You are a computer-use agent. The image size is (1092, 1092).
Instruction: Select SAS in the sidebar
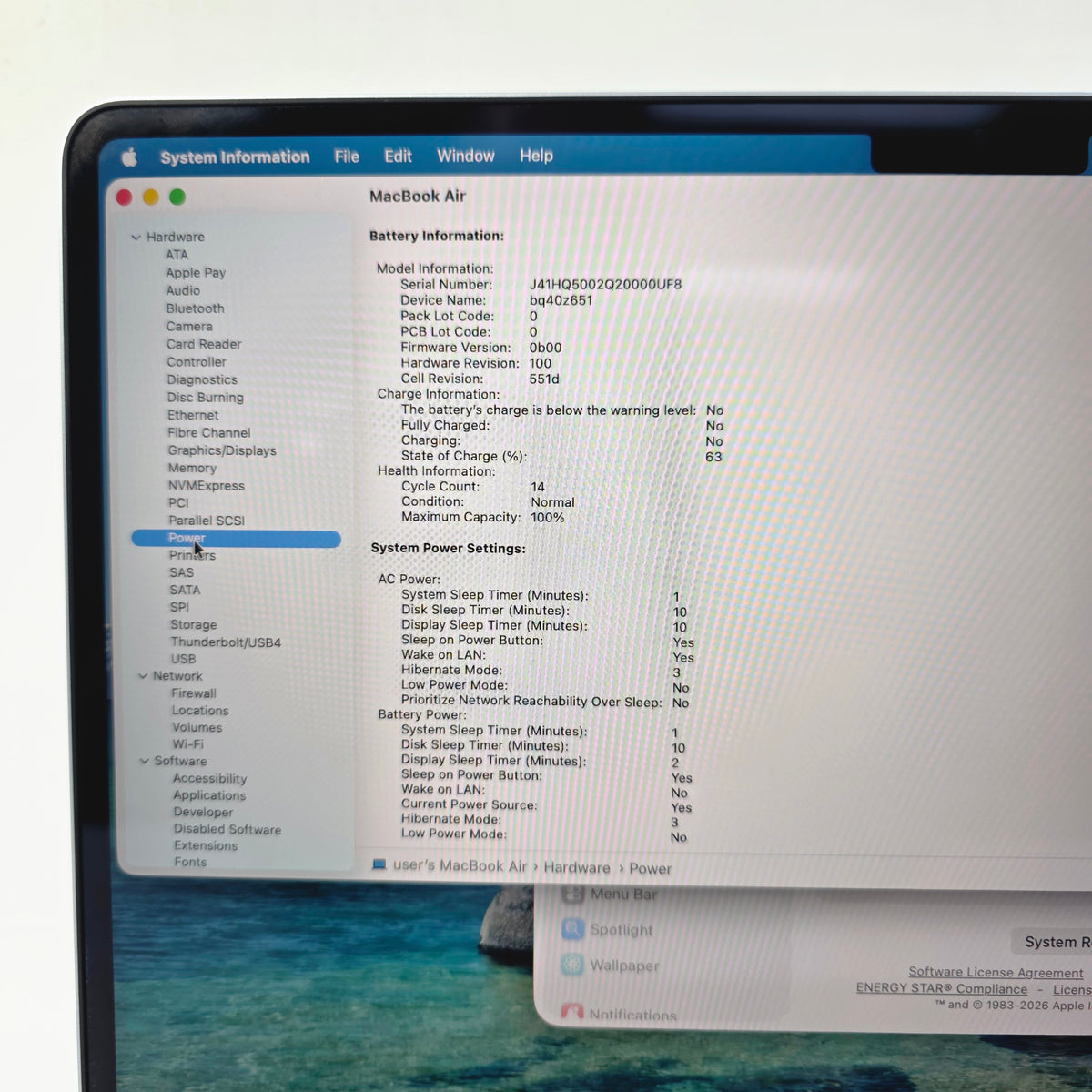[181, 572]
